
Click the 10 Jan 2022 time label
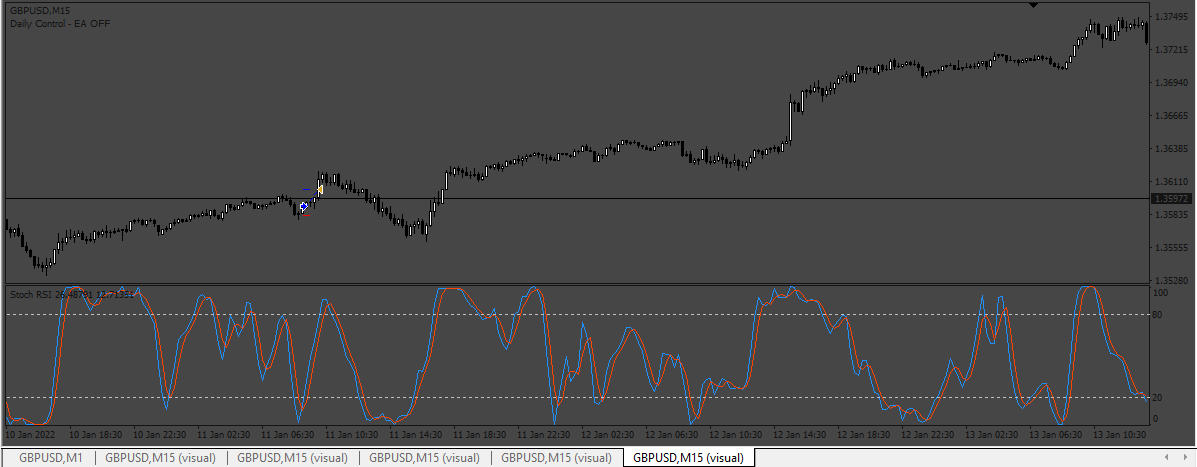(31, 434)
